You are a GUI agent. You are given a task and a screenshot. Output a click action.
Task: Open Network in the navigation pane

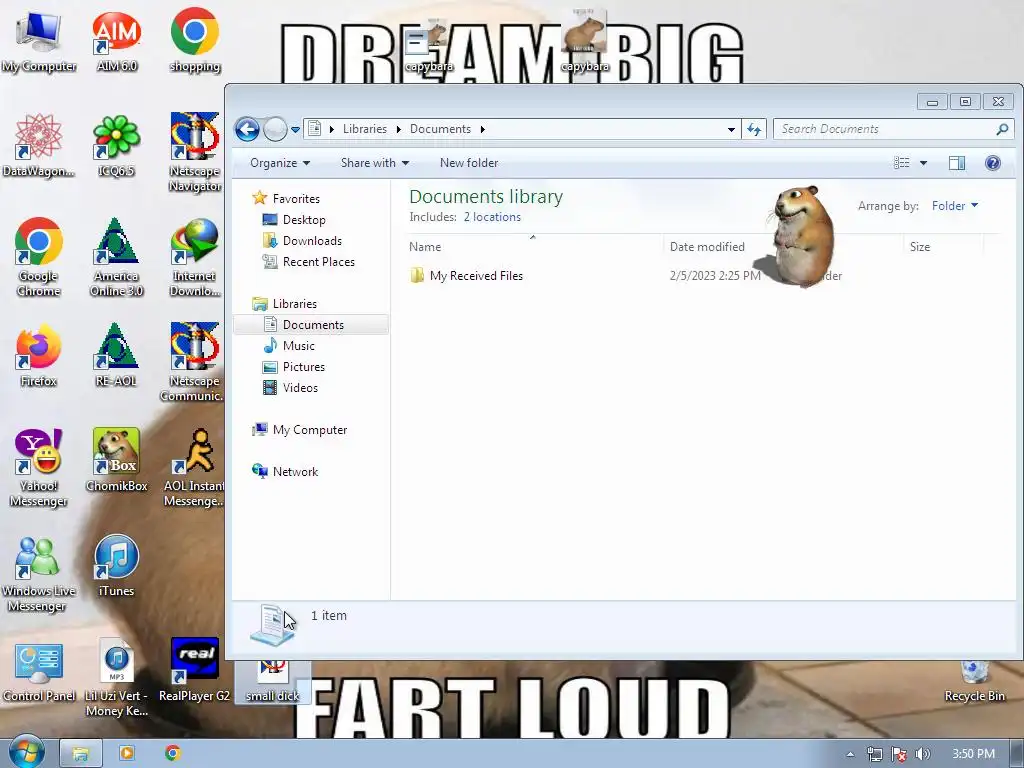pyautogui.click(x=295, y=472)
